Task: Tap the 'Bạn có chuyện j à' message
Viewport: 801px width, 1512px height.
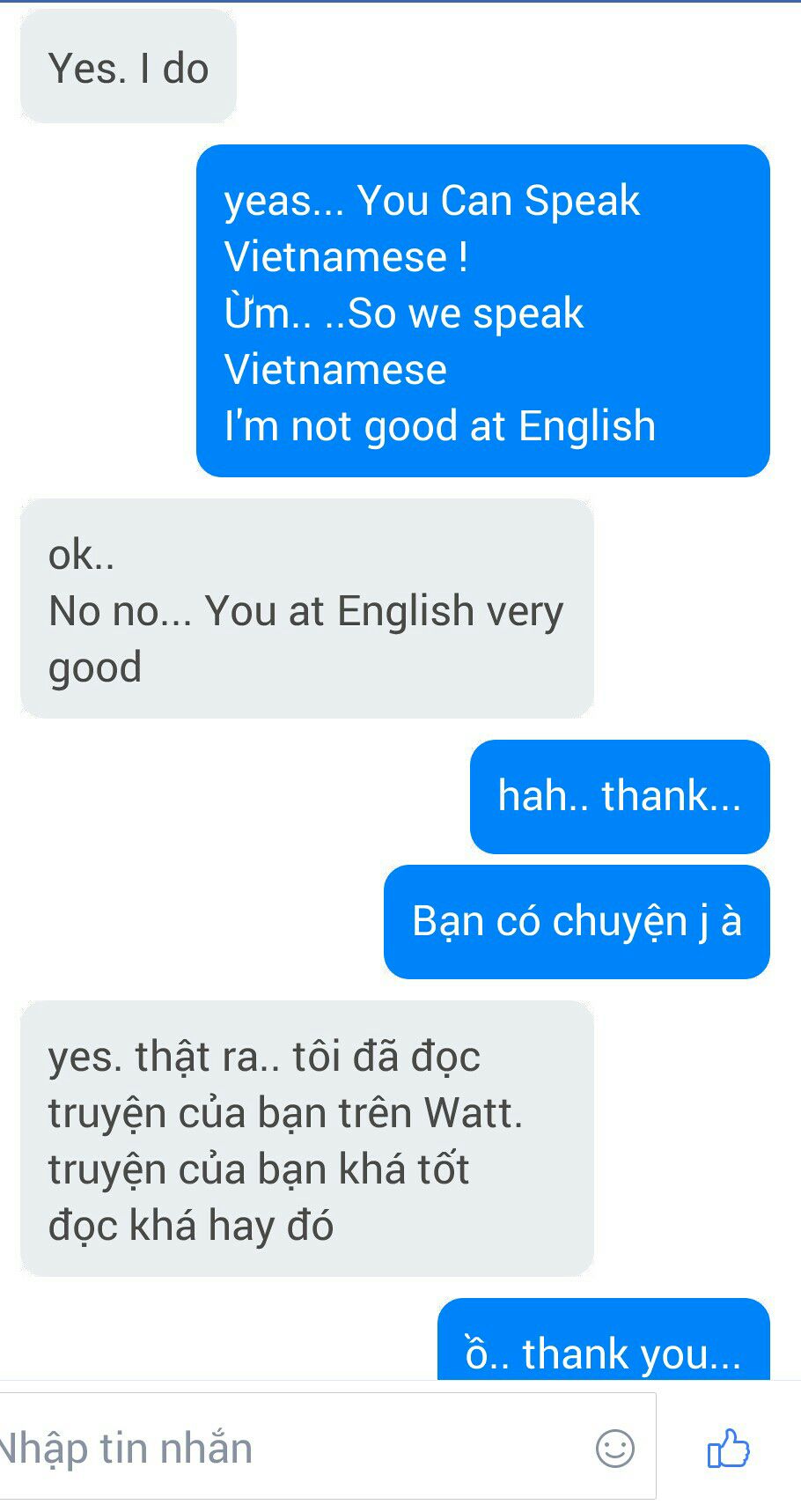Action: [577, 922]
